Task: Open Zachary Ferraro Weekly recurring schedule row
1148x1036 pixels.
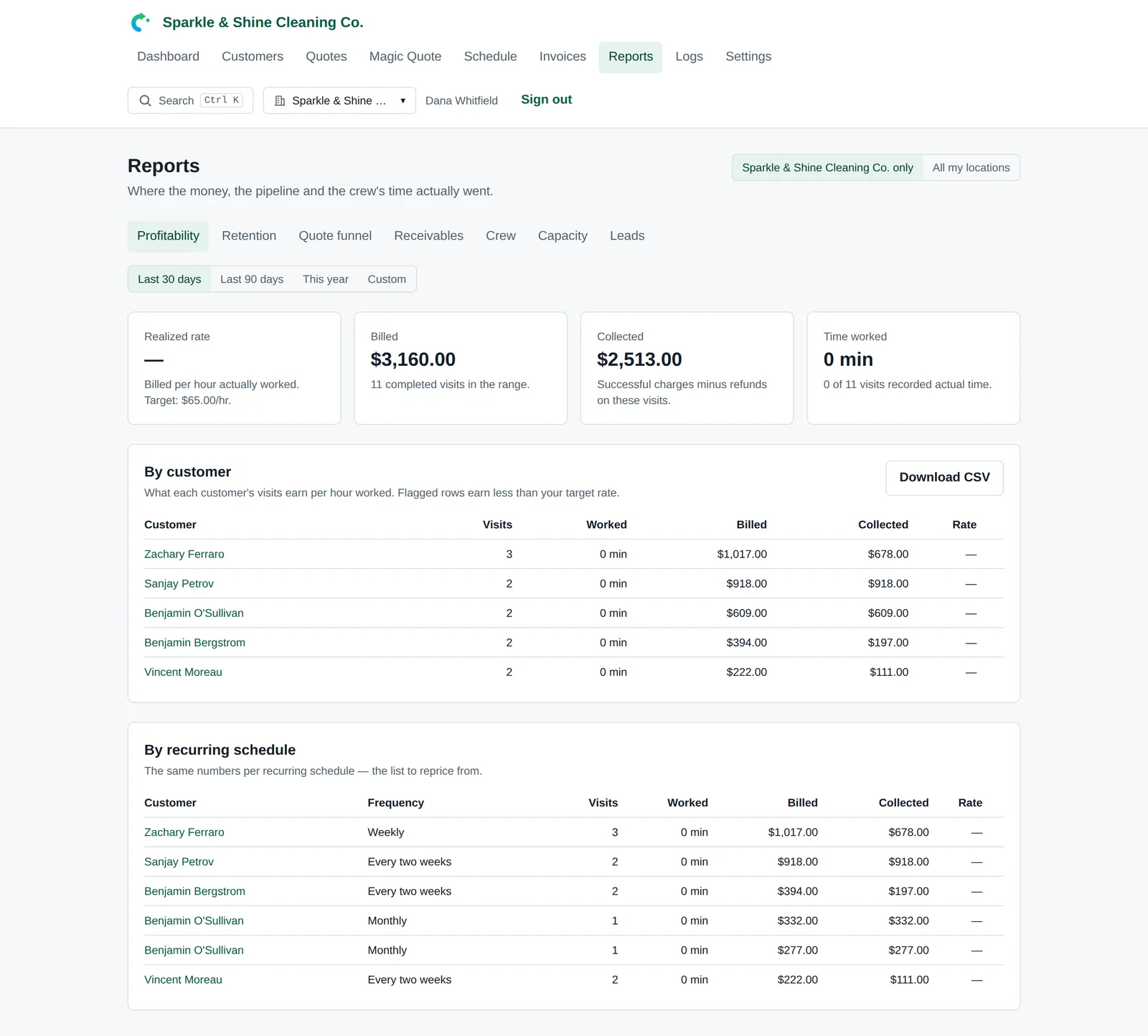Action: [184, 832]
